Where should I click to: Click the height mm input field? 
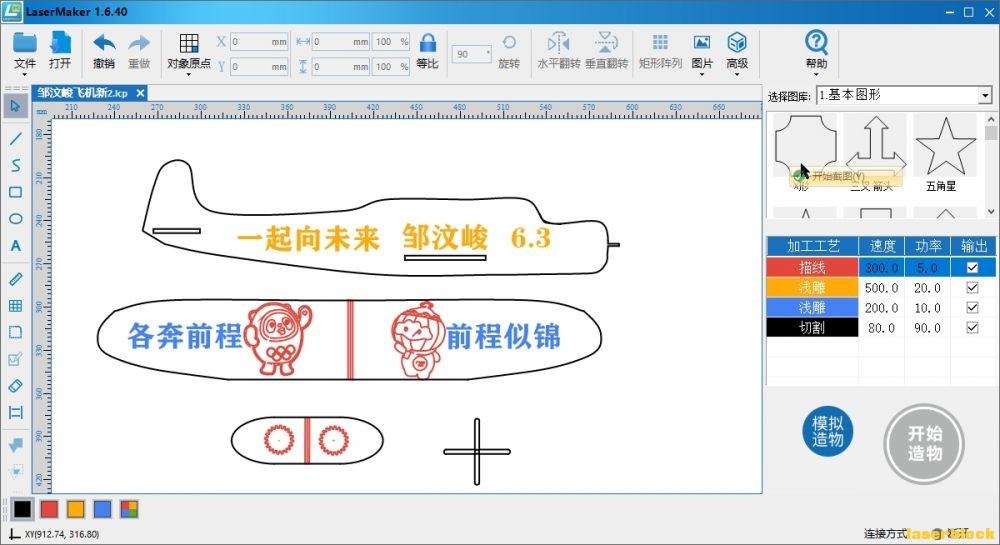pyautogui.click(x=341, y=66)
